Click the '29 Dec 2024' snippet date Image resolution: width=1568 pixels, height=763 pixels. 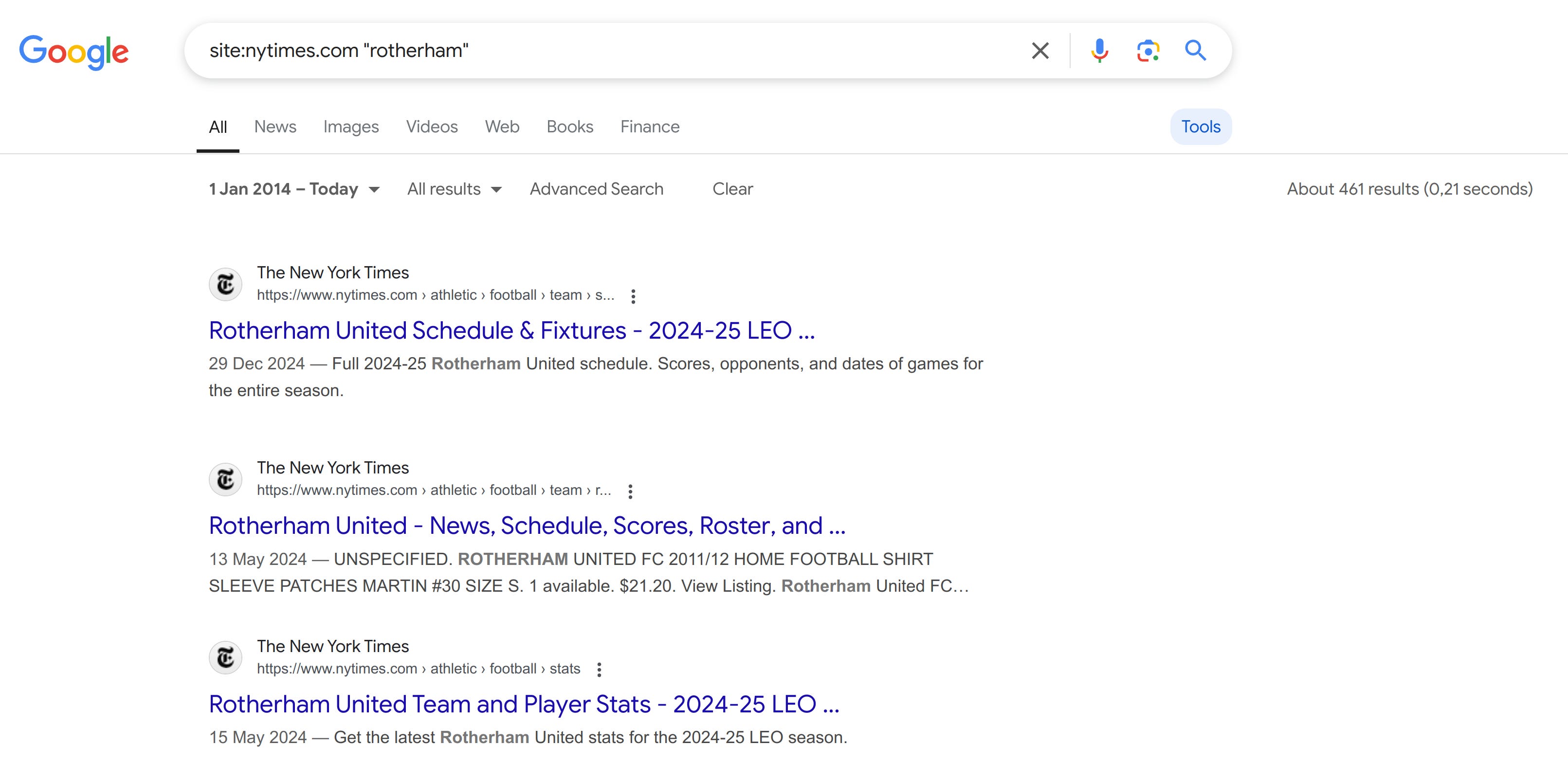(x=256, y=364)
